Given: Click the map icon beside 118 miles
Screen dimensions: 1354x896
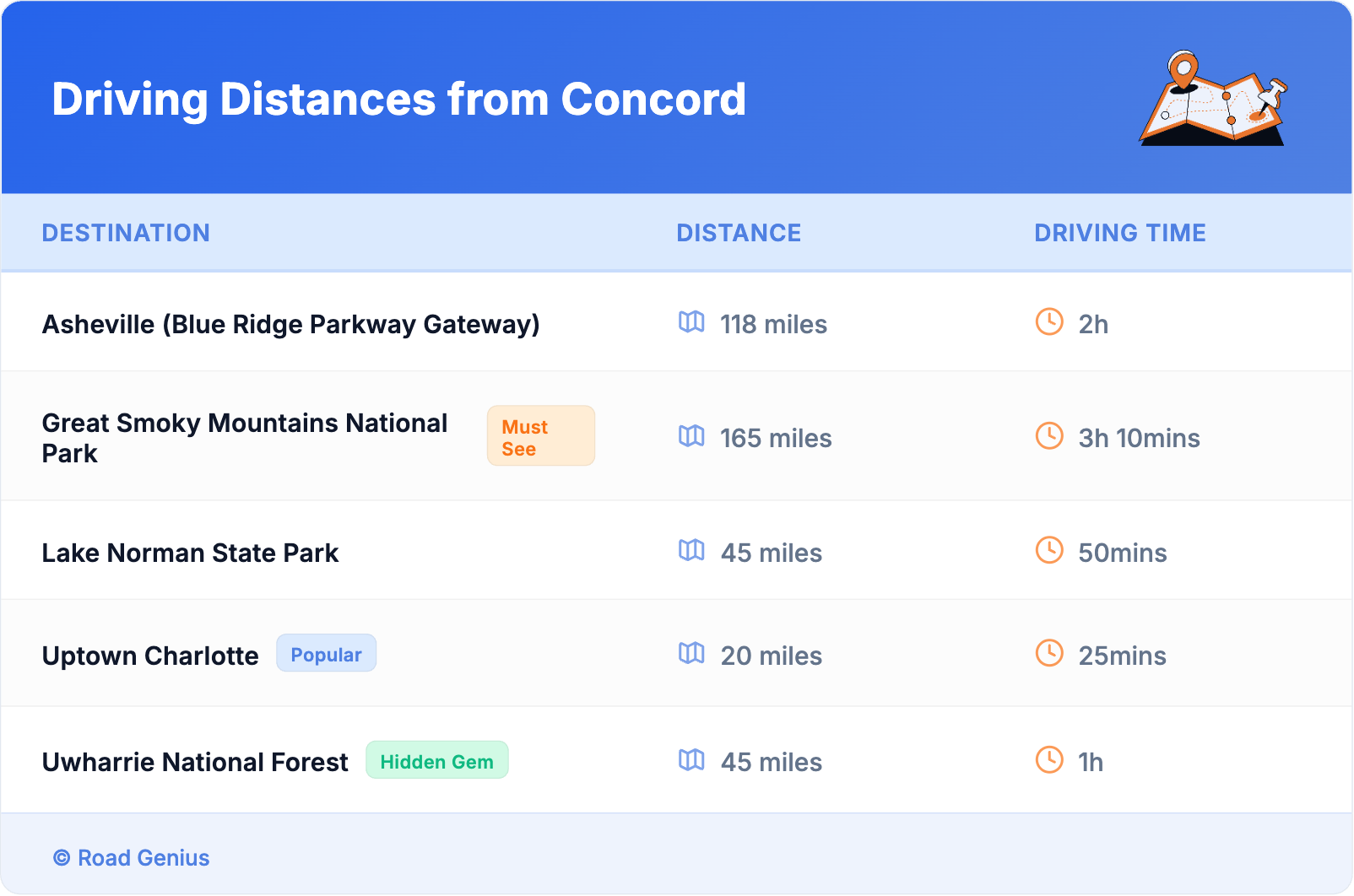Looking at the screenshot, I should [x=691, y=322].
